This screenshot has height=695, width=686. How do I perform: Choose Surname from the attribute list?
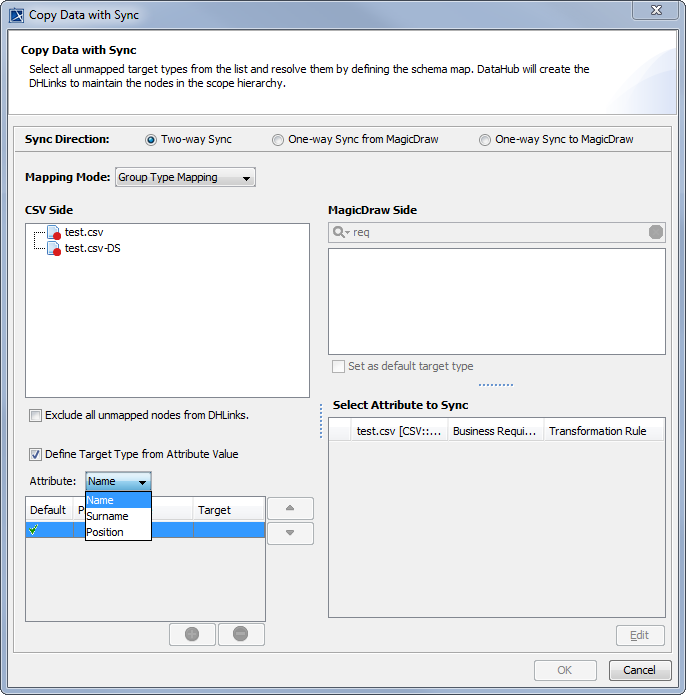(x=118, y=516)
